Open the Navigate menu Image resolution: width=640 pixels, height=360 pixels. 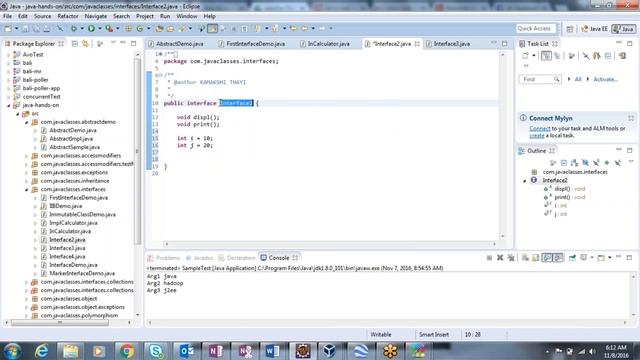point(96,16)
